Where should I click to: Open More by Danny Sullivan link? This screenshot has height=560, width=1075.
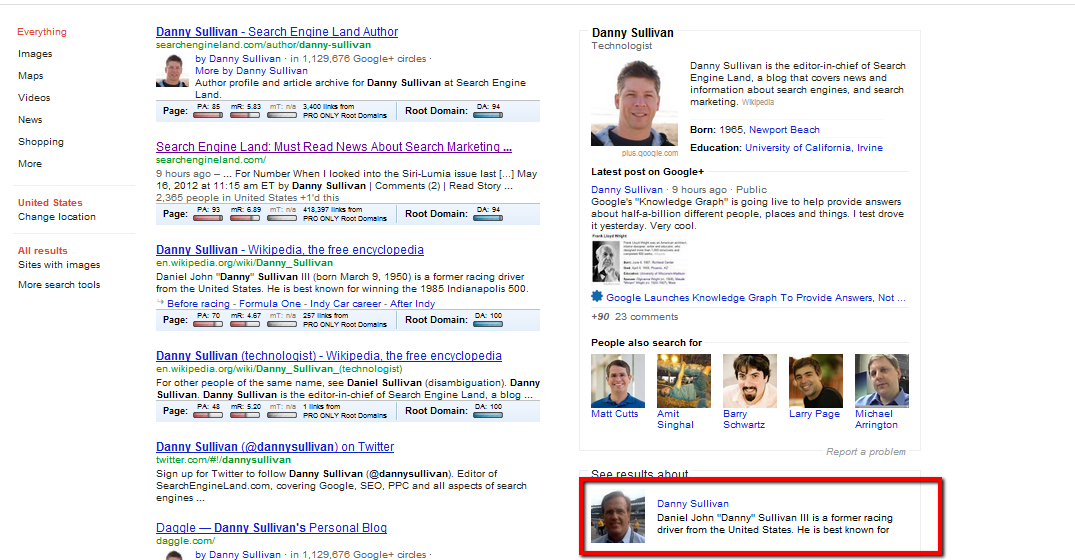click(x=251, y=71)
